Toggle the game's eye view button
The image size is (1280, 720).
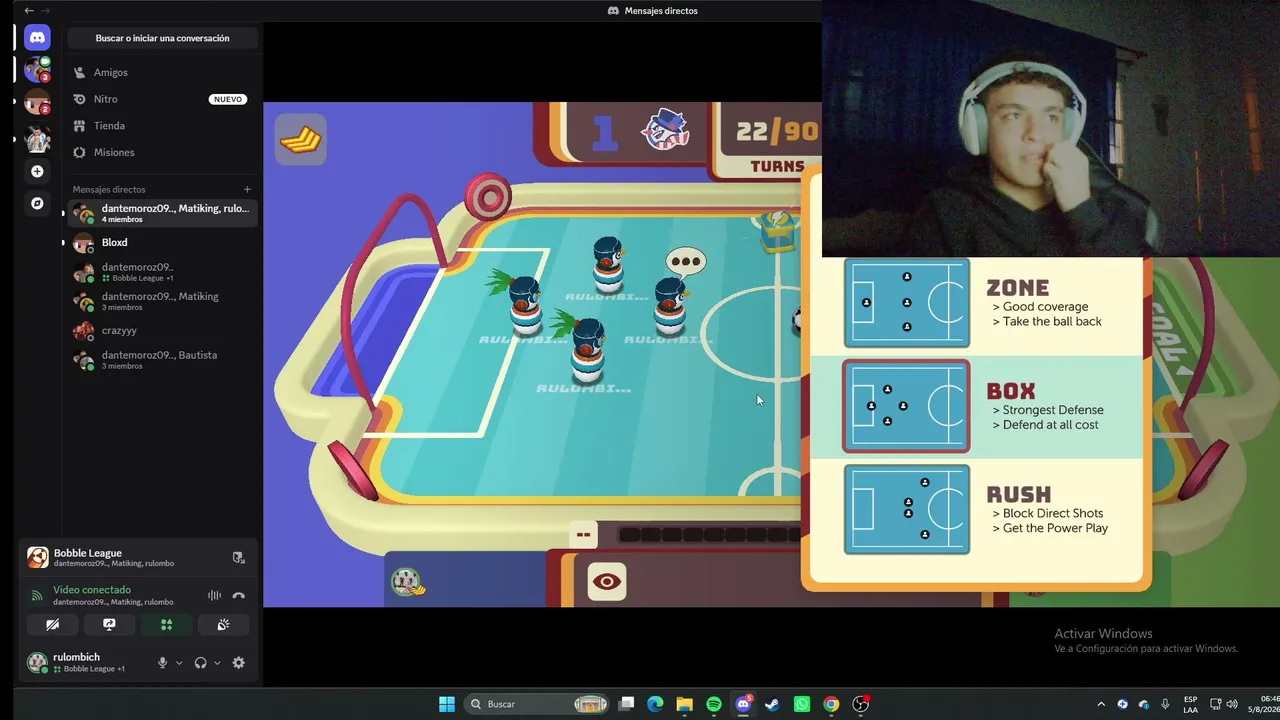click(x=606, y=582)
